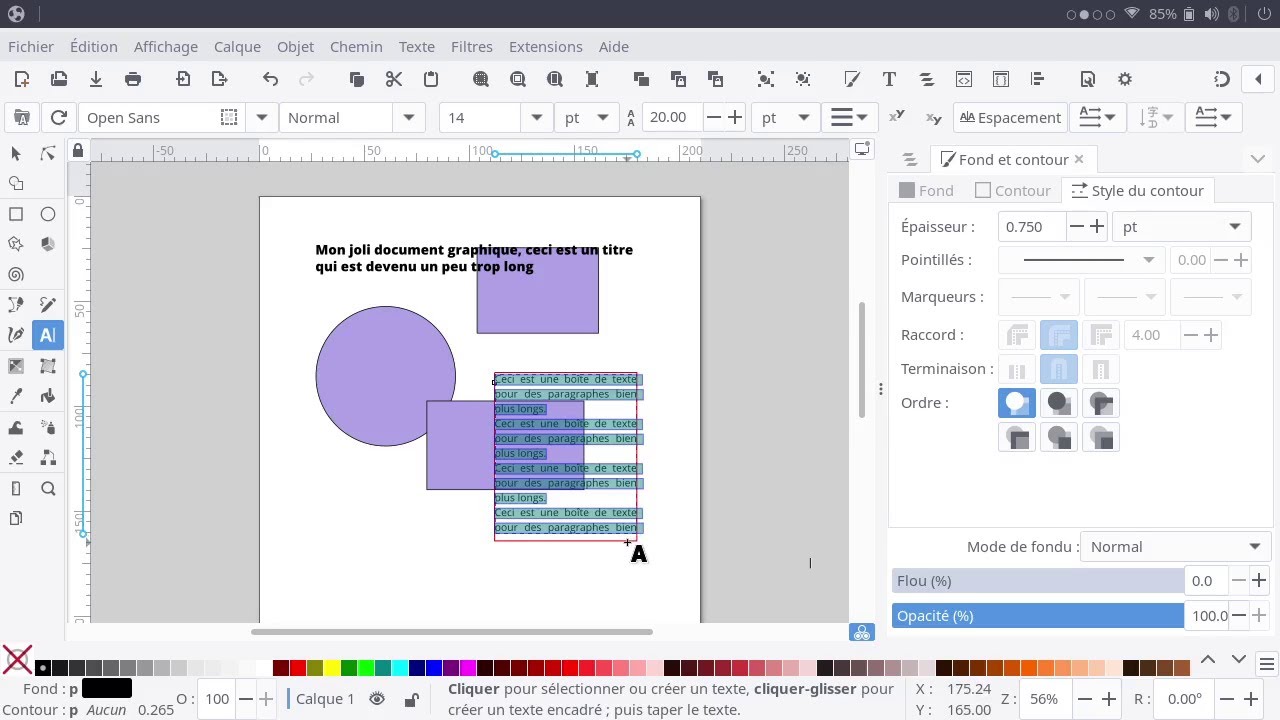Image resolution: width=1280 pixels, height=720 pixels.
Task: Select the Spray tool
Action: pyautogui.click(x=47, y=427)
